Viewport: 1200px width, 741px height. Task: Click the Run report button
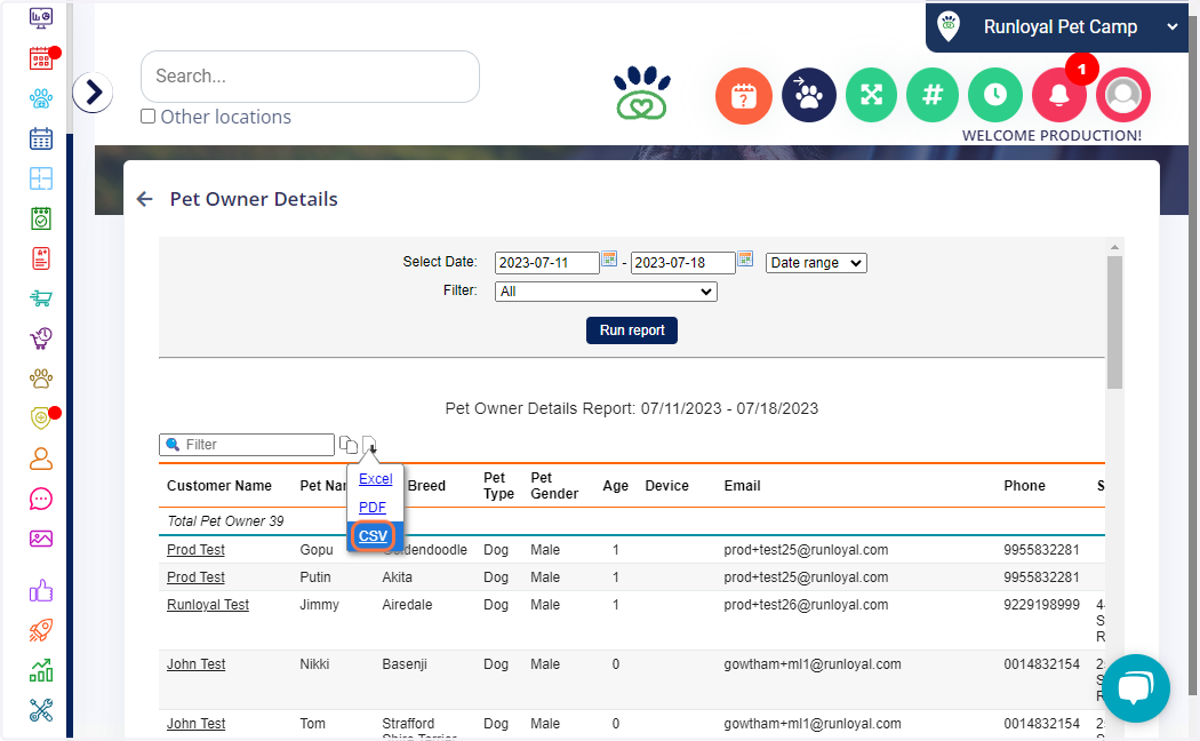click(632, 330)
